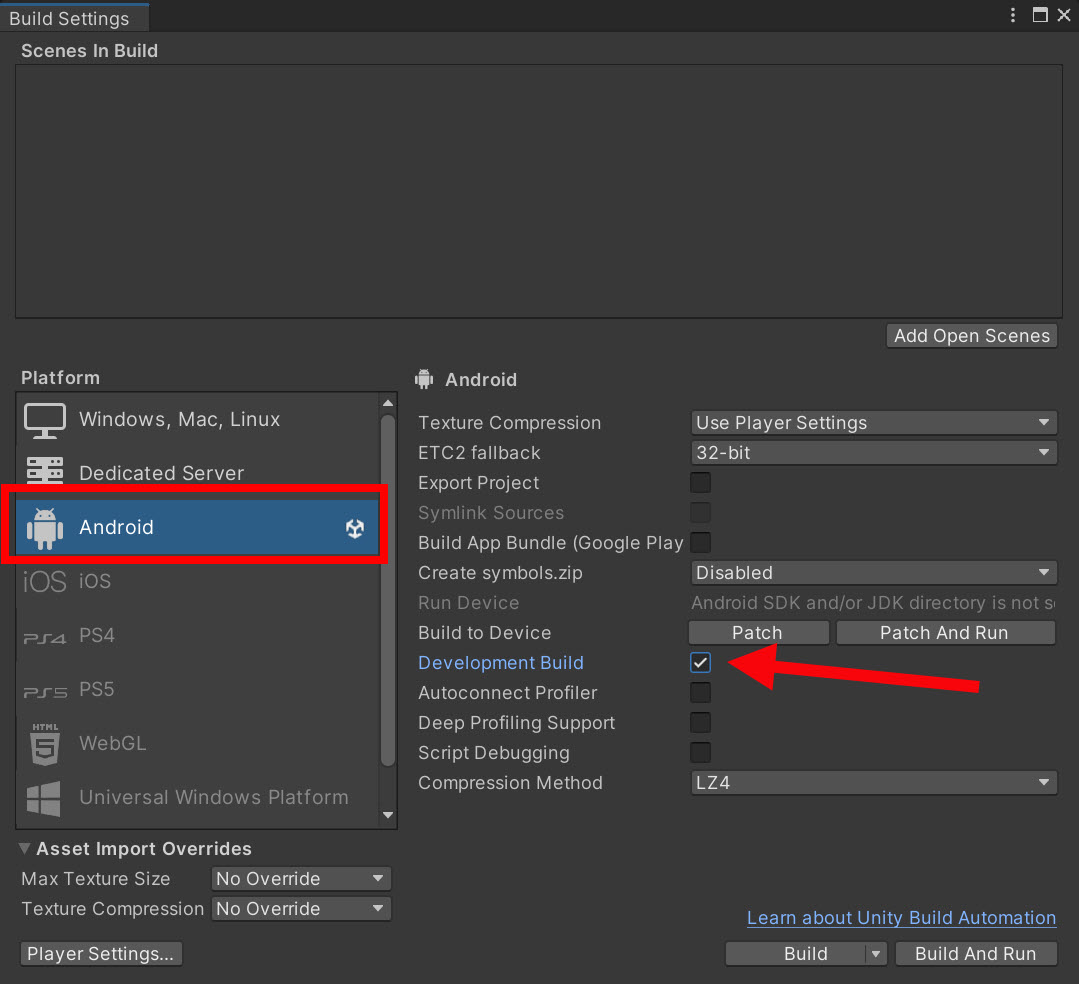The height and width of the screenshot is (984, 1079).
Task: Enable Build App Bundle (Google Play) checkbox
Action: [x=701, y=542]
